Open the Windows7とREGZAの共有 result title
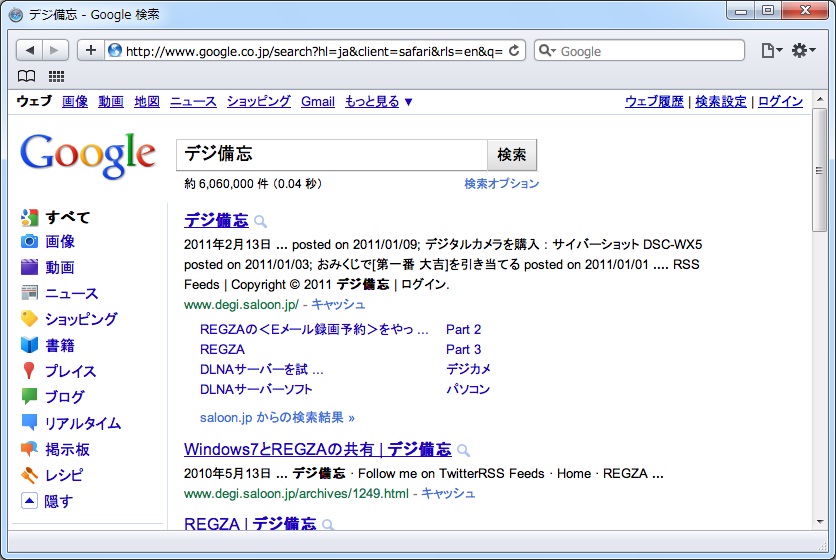Image resolution: width=836 pixels, height=560 pixels. 318,449
